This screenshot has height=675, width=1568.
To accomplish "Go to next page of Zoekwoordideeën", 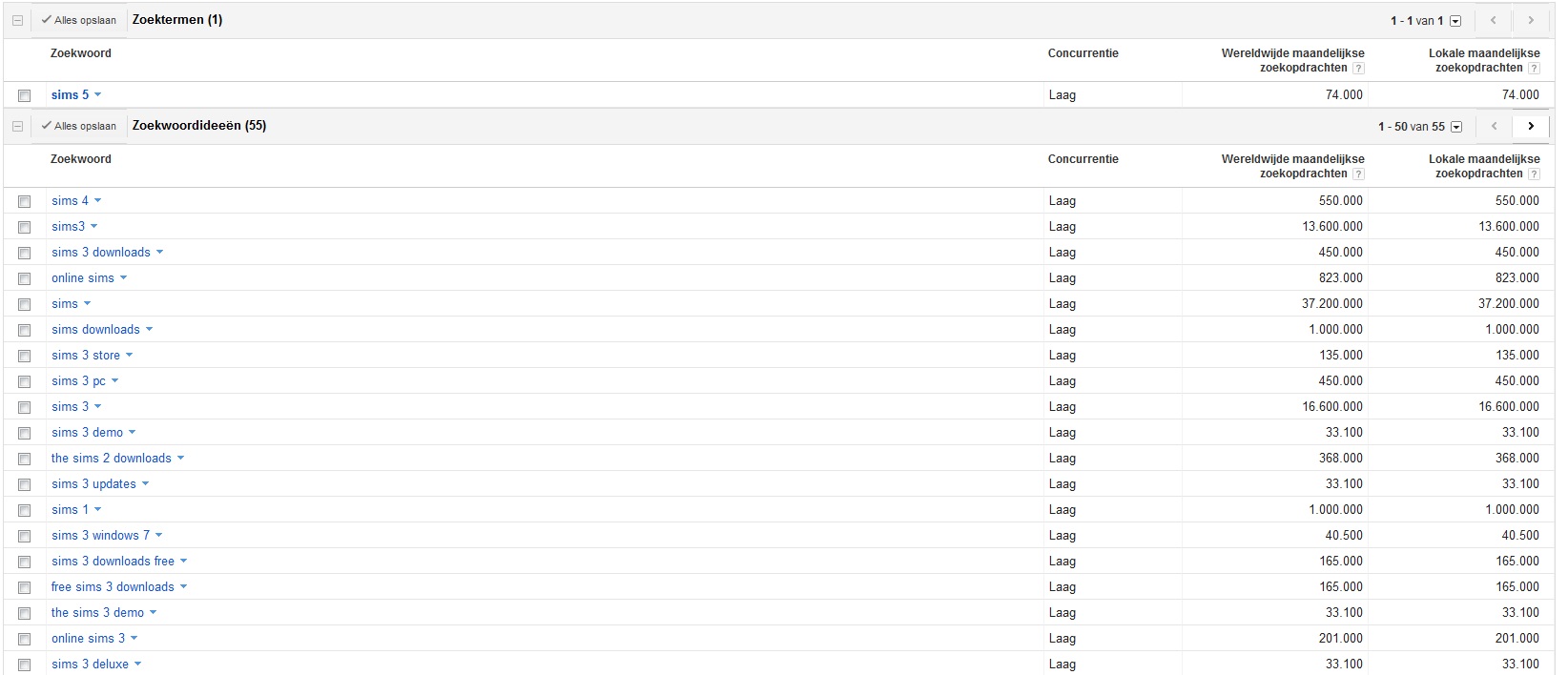I will pos(1531,126).
